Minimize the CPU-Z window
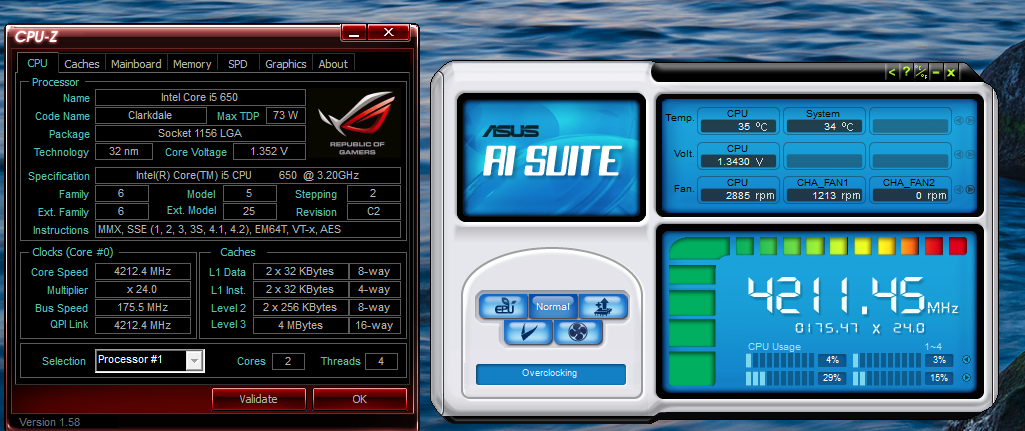Viewport: 1025px width, 431px height. 354,32
